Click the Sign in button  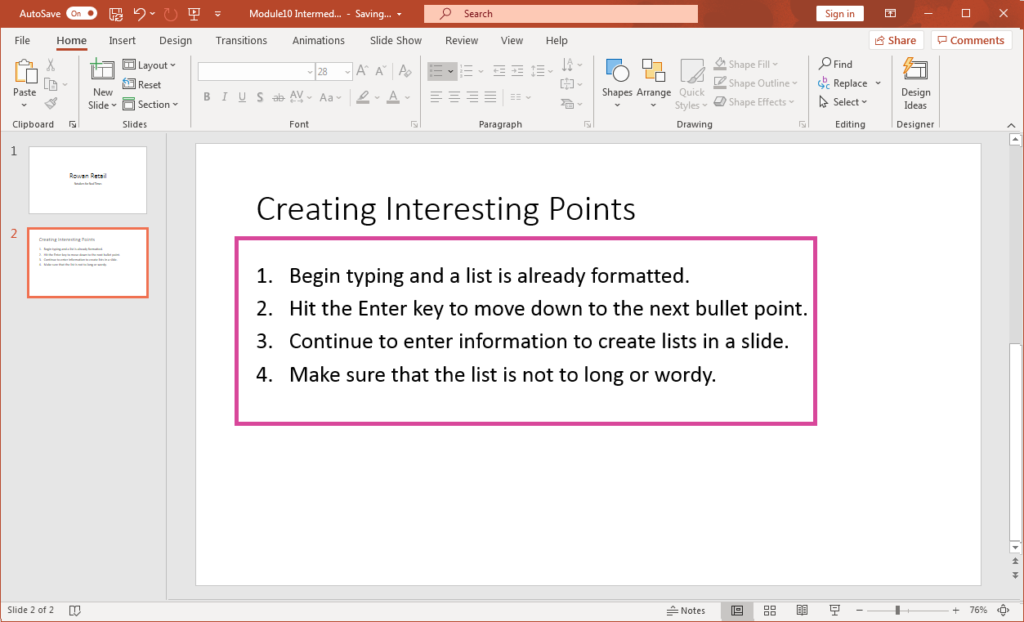839,14
